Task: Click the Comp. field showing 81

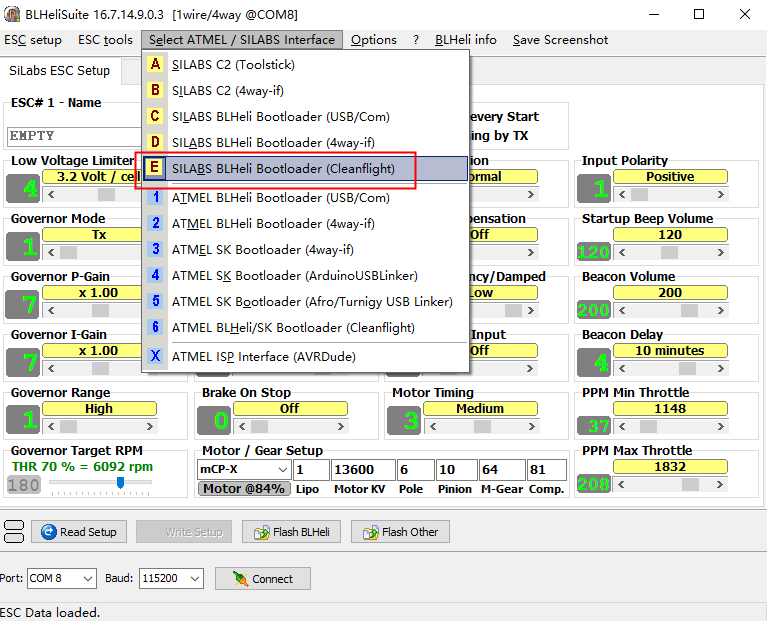Action: click(x=546, y=469)
